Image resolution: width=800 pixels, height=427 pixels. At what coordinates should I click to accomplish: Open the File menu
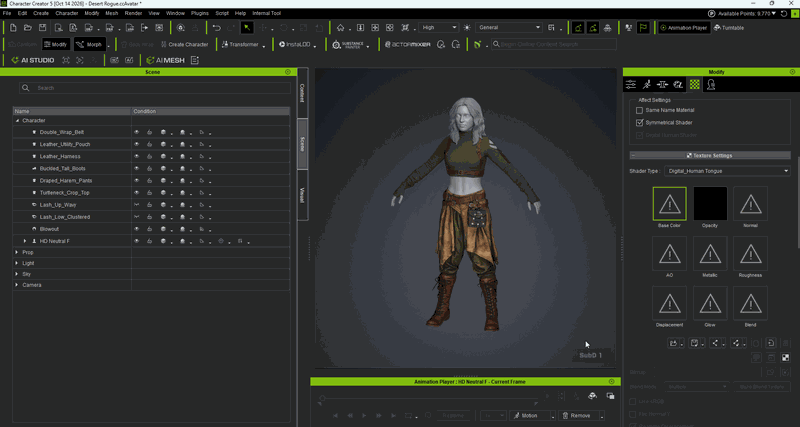[x=7, y=13]
